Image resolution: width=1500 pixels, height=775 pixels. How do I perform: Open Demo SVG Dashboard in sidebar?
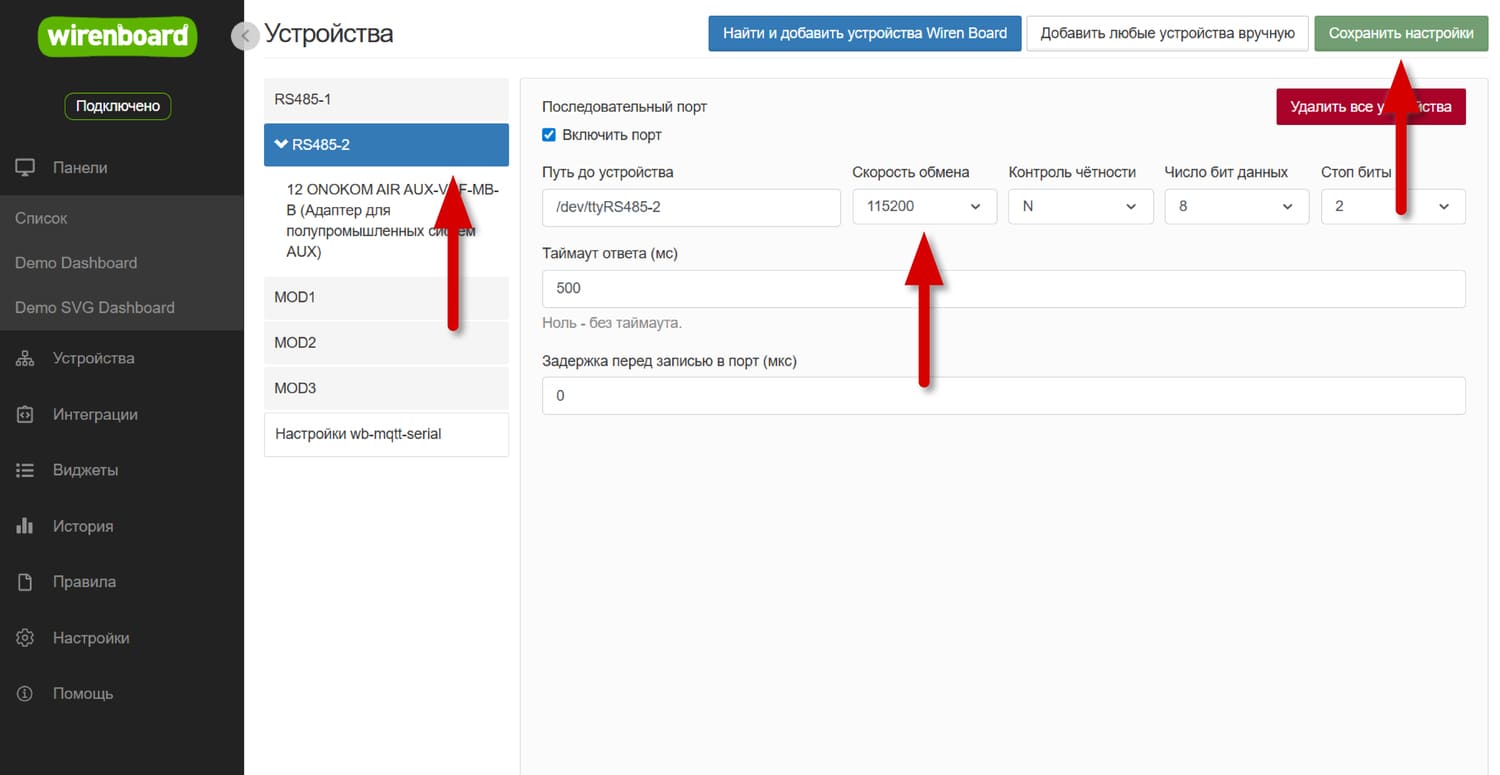point(95,308)
